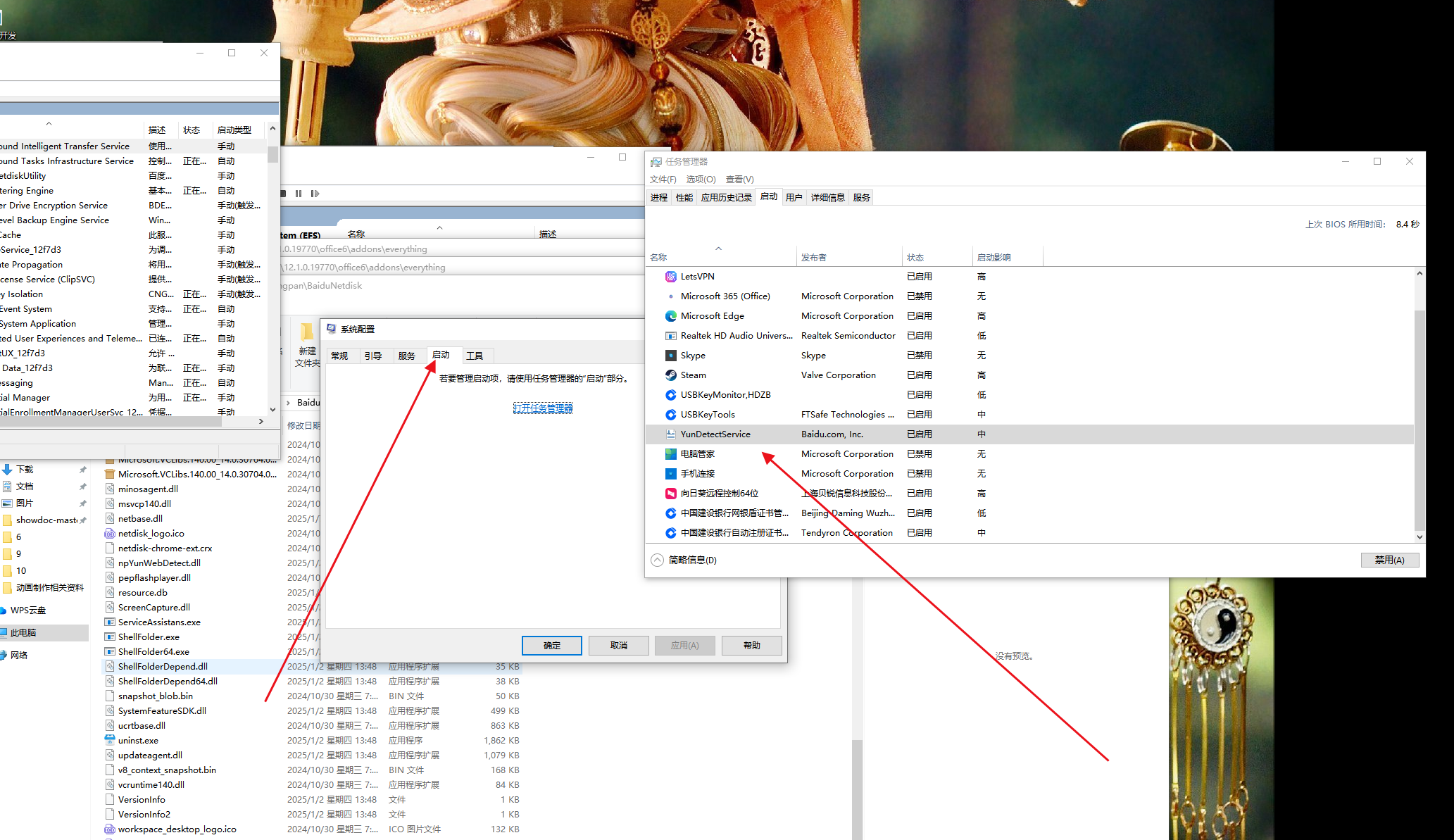The image size is (1454, 840).
Task: Click the WPS云盘 cloud icon
Action: click(4, 610)
